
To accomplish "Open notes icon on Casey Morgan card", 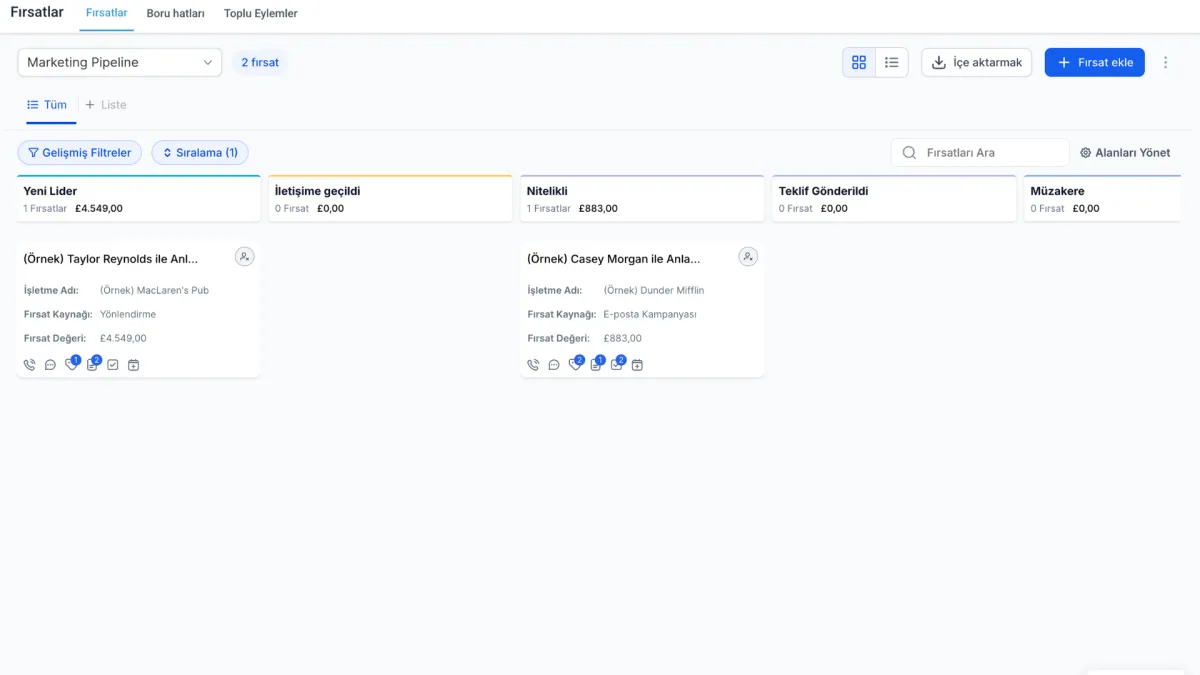I will click(x=596, y=365).
